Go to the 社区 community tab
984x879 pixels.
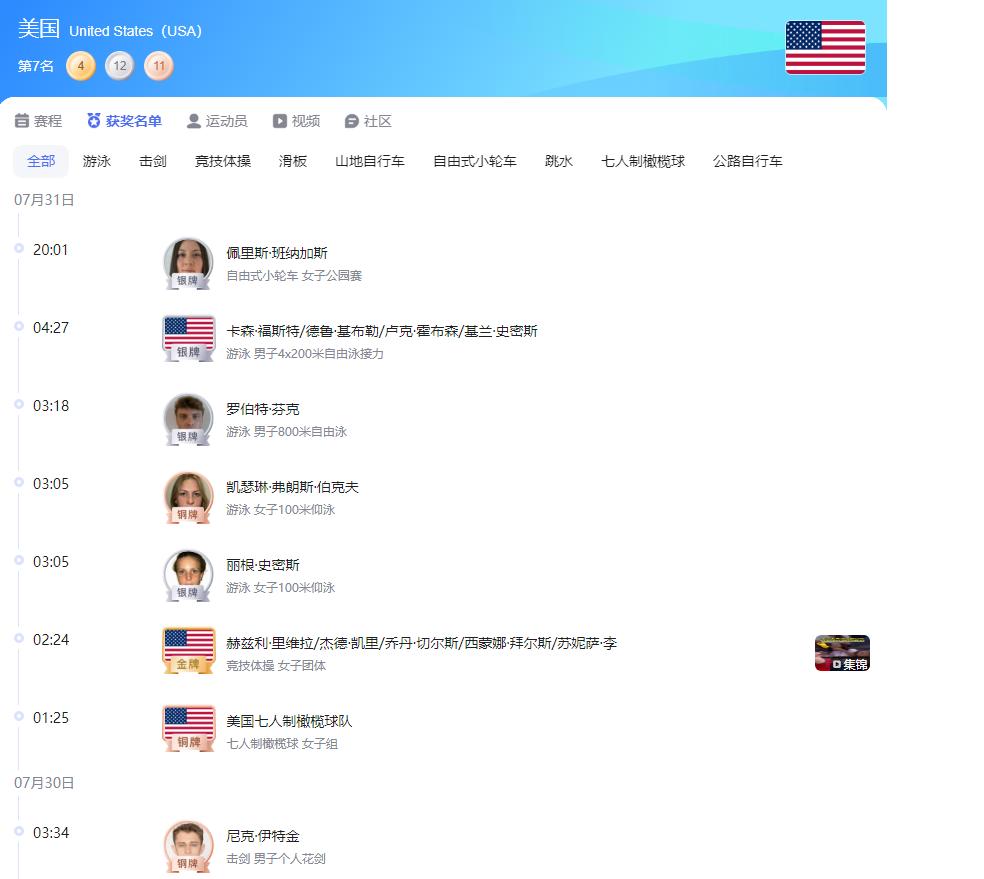tap(368, 121)
